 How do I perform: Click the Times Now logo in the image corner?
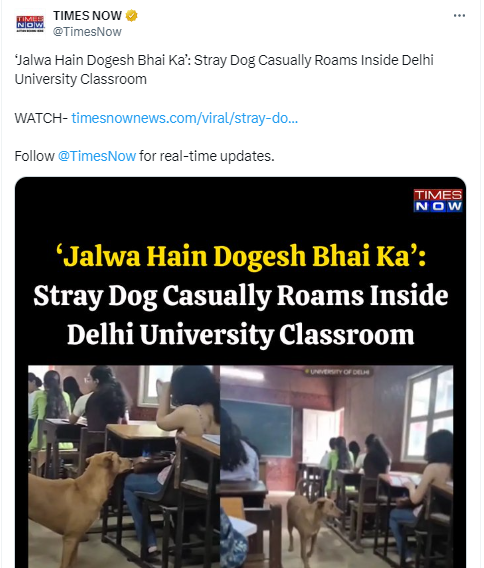point(438,200)
